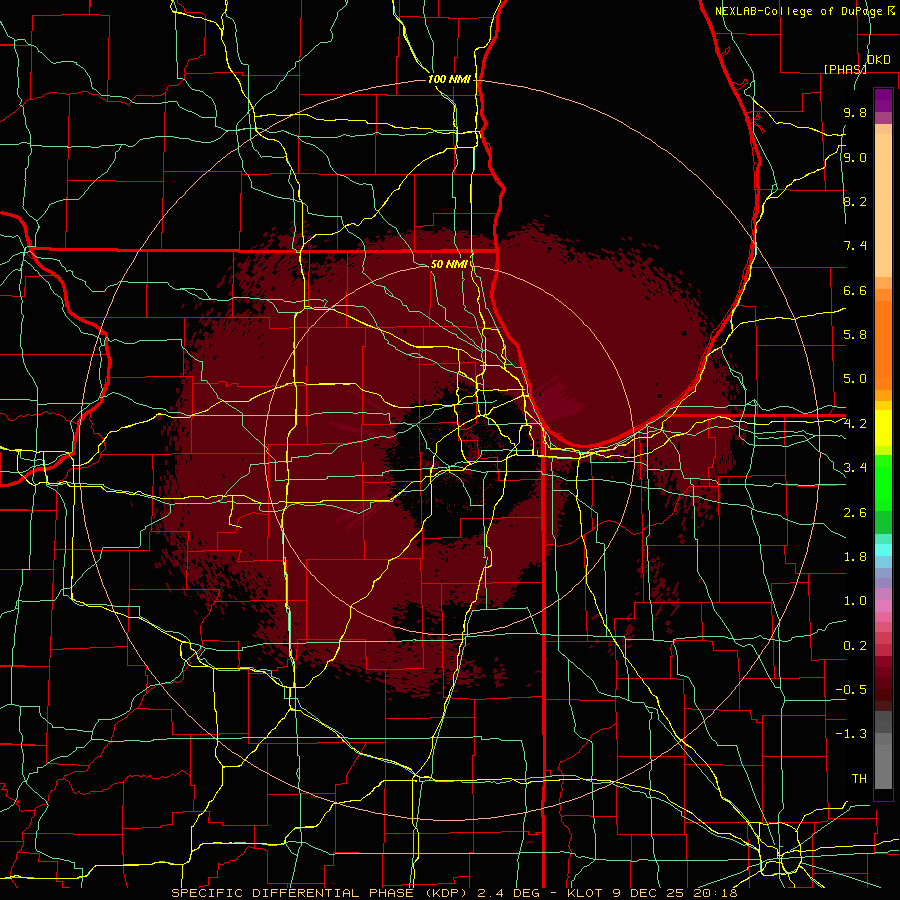The height and width of the screenshot is (900, 900).
Task: Click the "100 NMI" range ring label
Action: coord(449,79)
